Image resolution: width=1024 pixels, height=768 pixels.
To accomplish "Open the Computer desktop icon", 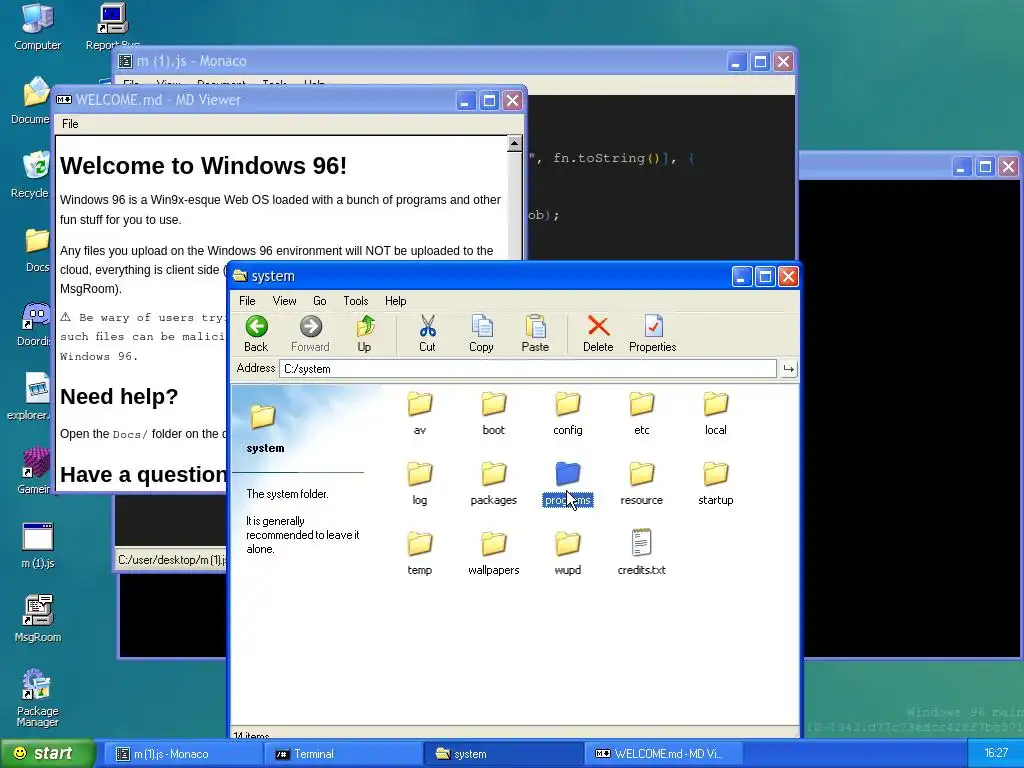I will (x=37, y=26).
